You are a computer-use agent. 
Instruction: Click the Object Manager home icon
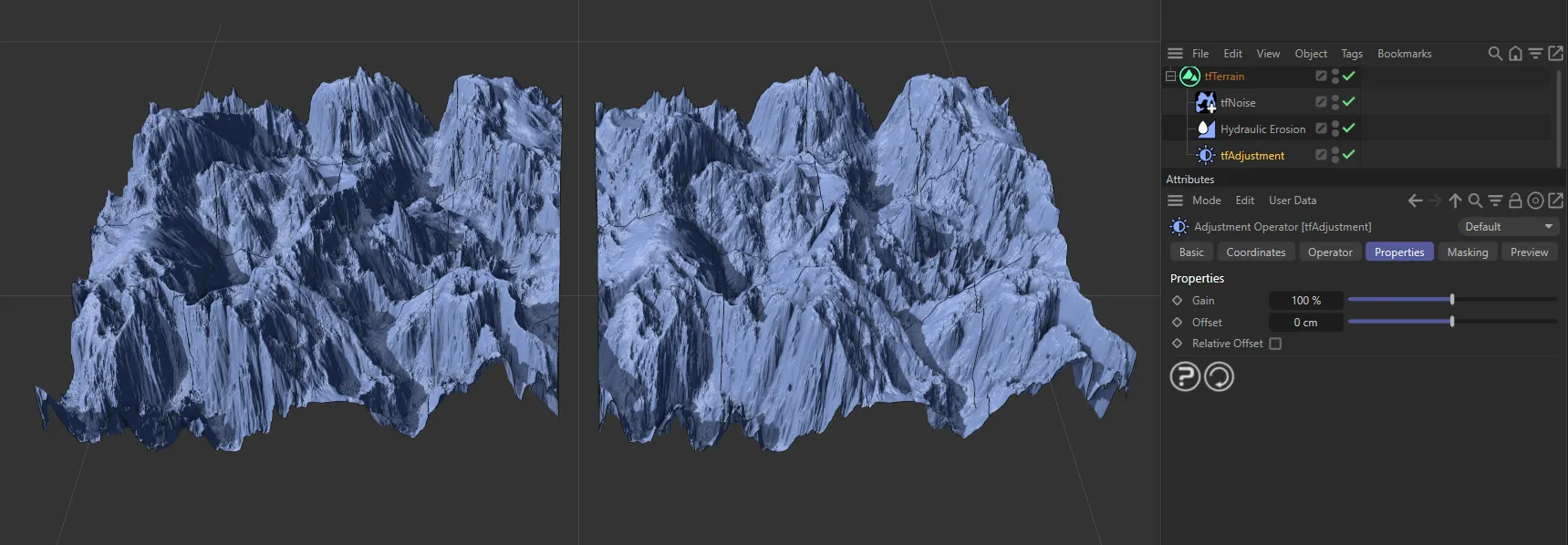(1515, 54)
